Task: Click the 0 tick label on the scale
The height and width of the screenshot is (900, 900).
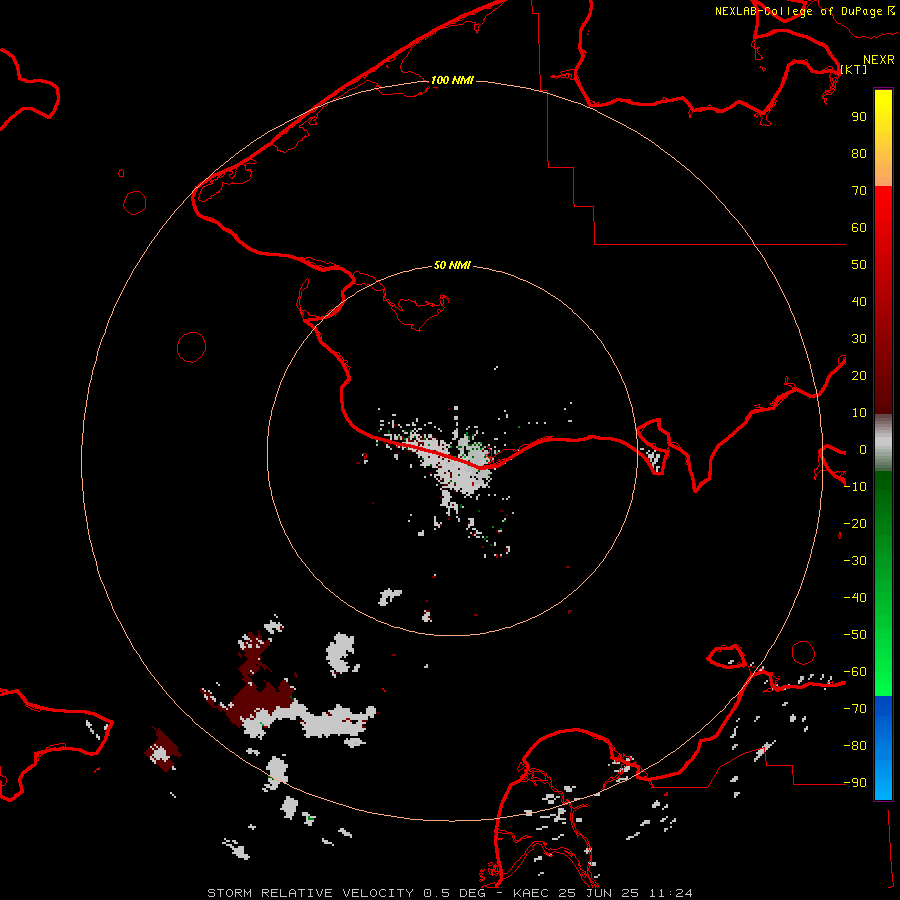Action: coord(863,449)
